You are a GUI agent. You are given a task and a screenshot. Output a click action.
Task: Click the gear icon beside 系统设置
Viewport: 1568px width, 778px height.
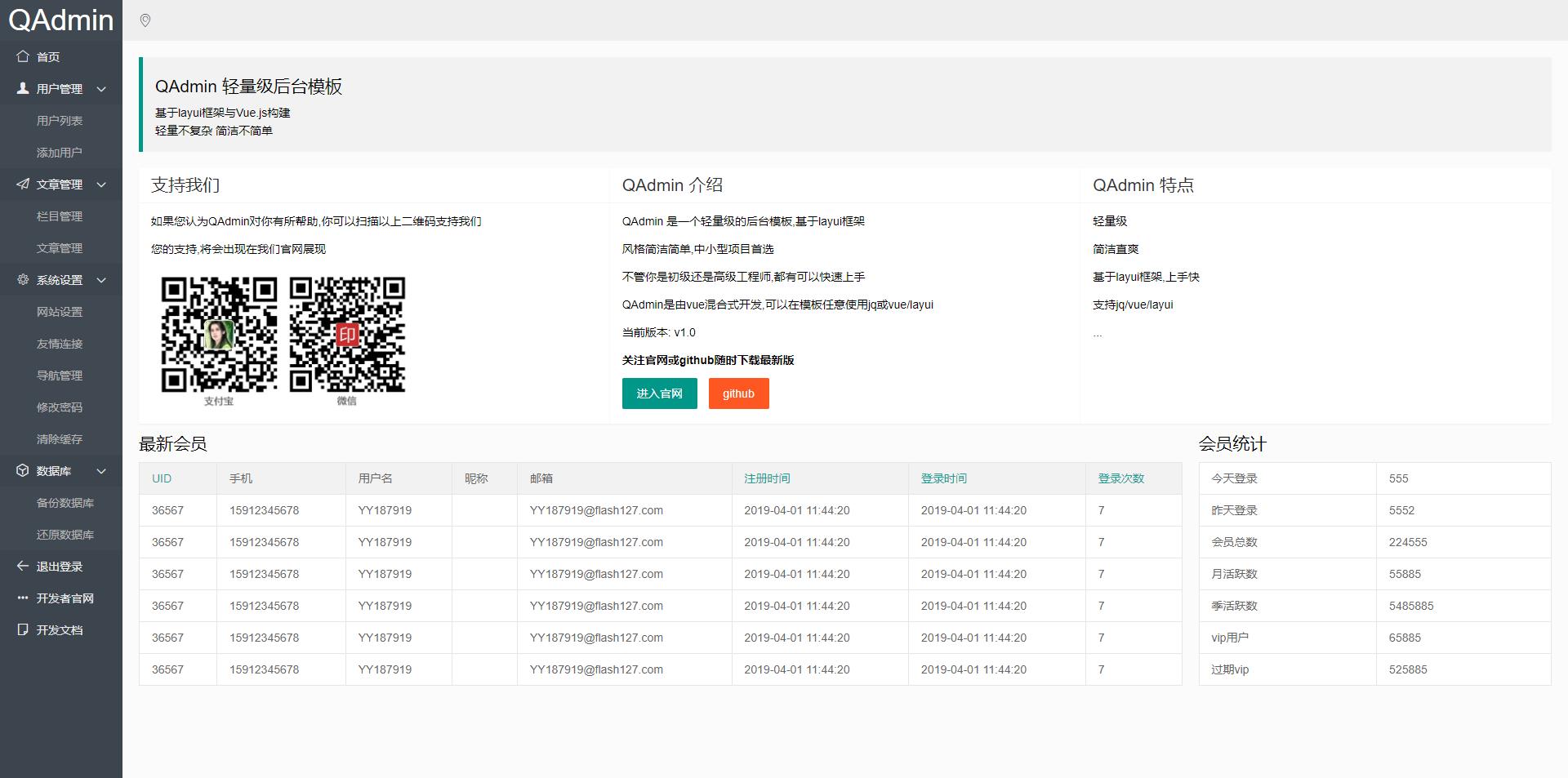point(23,279)
